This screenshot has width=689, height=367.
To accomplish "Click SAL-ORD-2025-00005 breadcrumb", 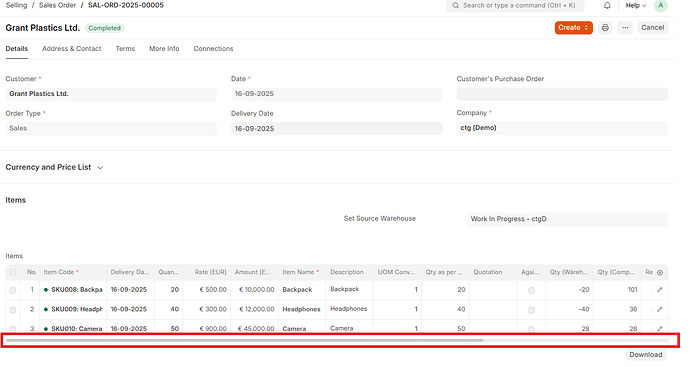I will point(126,5).
